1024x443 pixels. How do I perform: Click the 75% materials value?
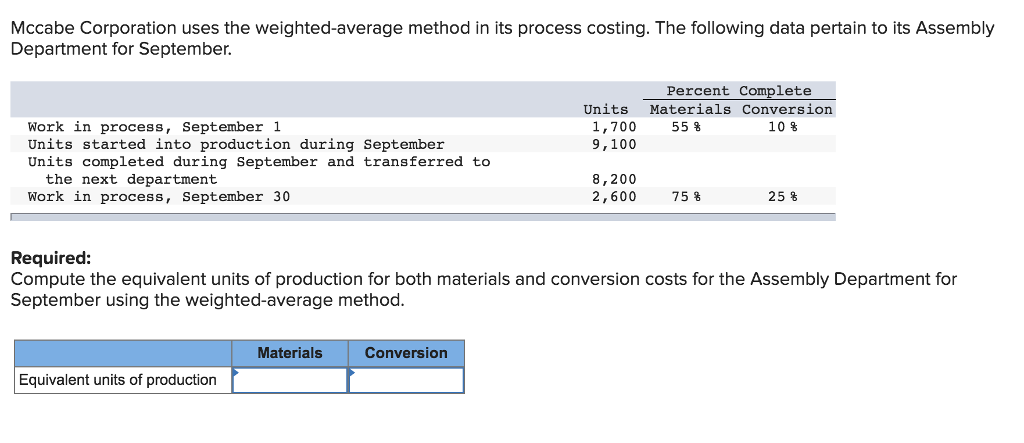click(686, 196)
